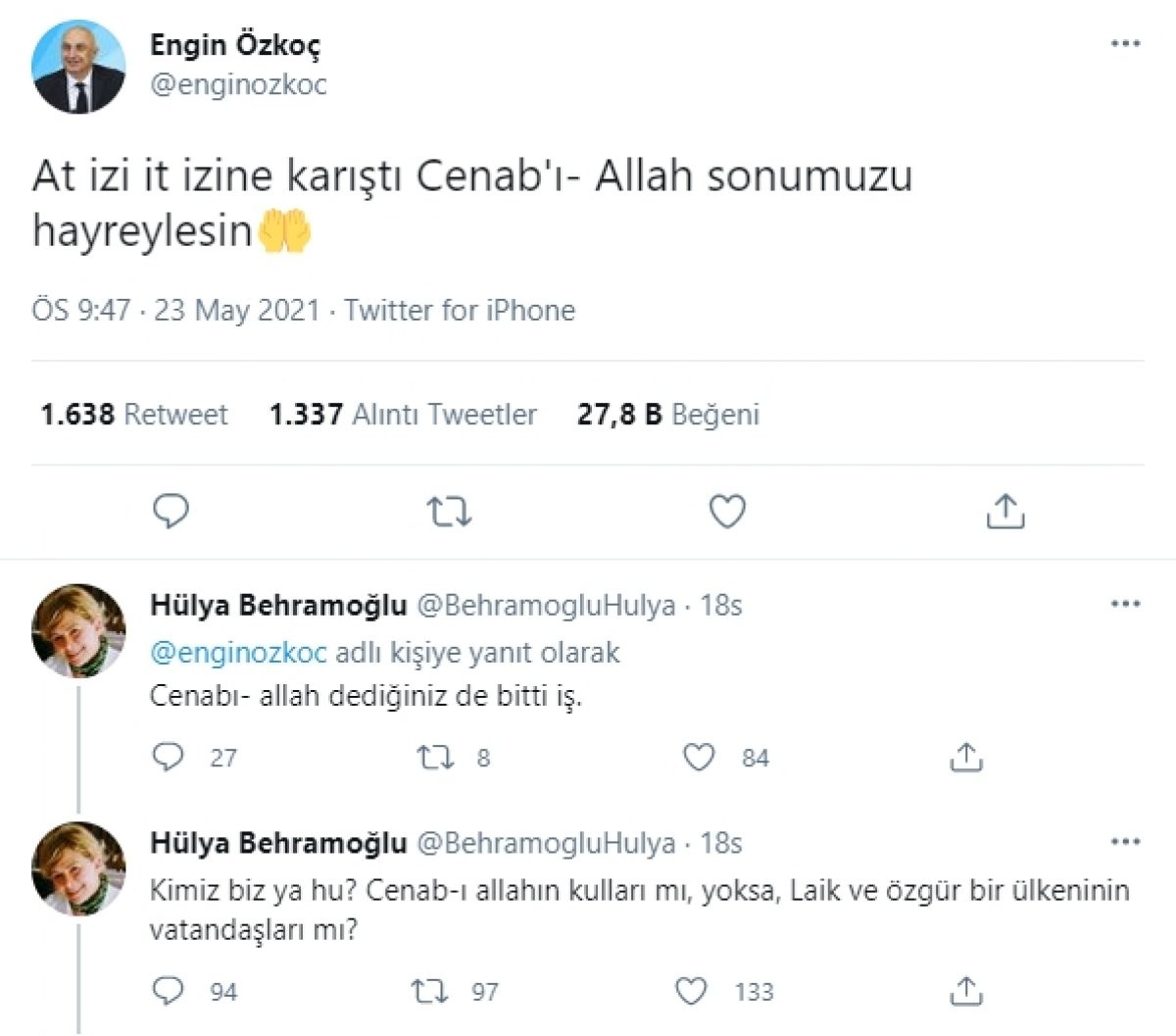Open more options on main tweet

point(1125,44)
